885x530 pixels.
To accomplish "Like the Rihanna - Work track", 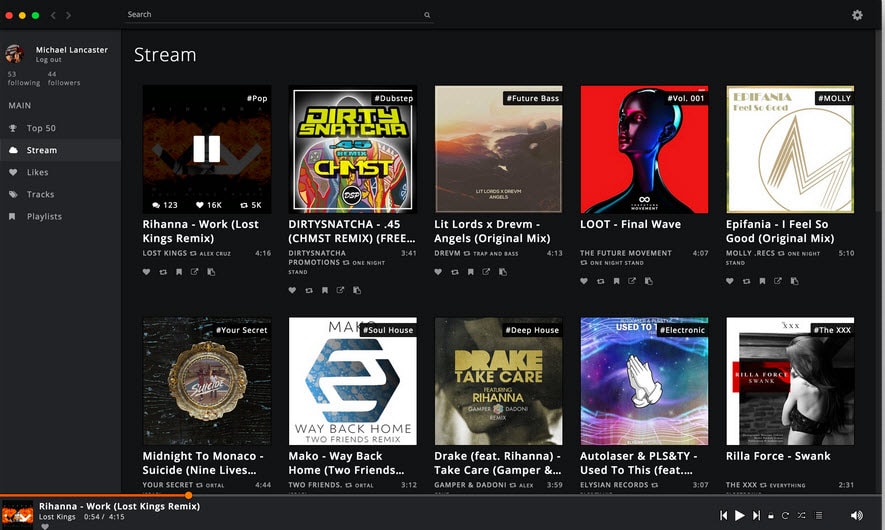I will [147, 272].
